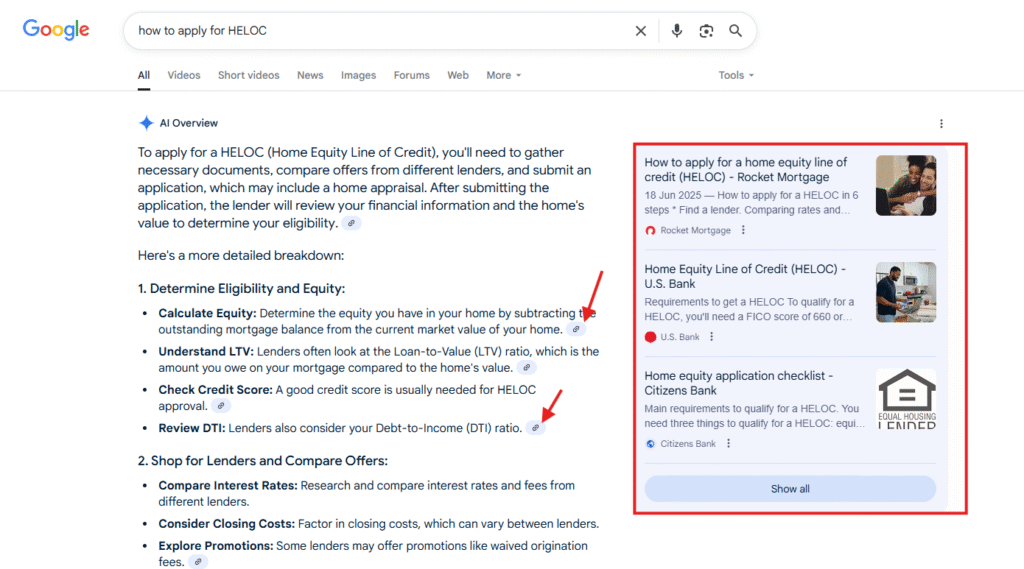Screen dimensions: 1024x569
Task: Click three-dot menu beside Citizens Bank source
Action: tap(728, 444)
